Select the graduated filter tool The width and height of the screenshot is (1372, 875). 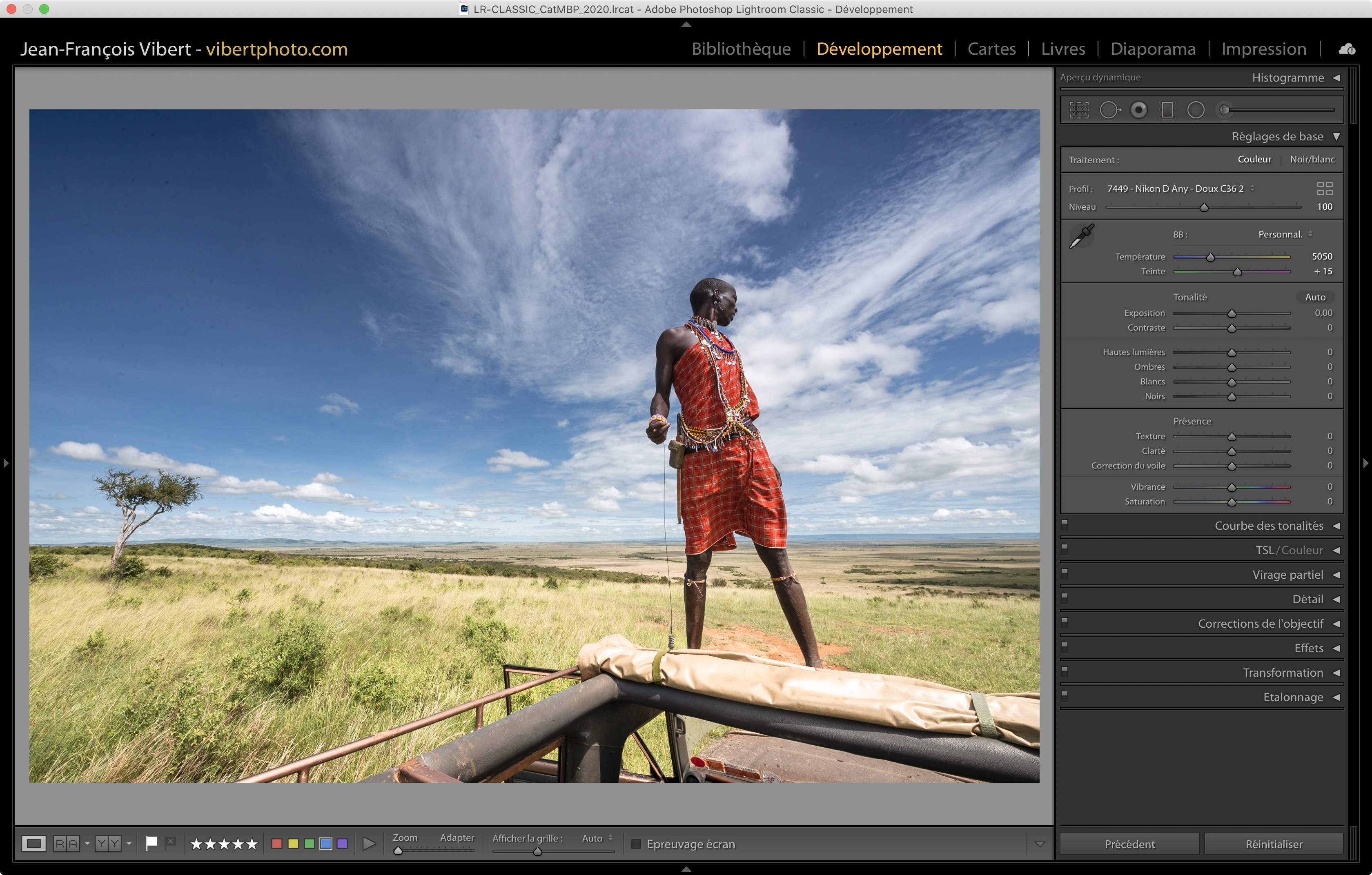pyautogui.click(x=1167, y=110)
